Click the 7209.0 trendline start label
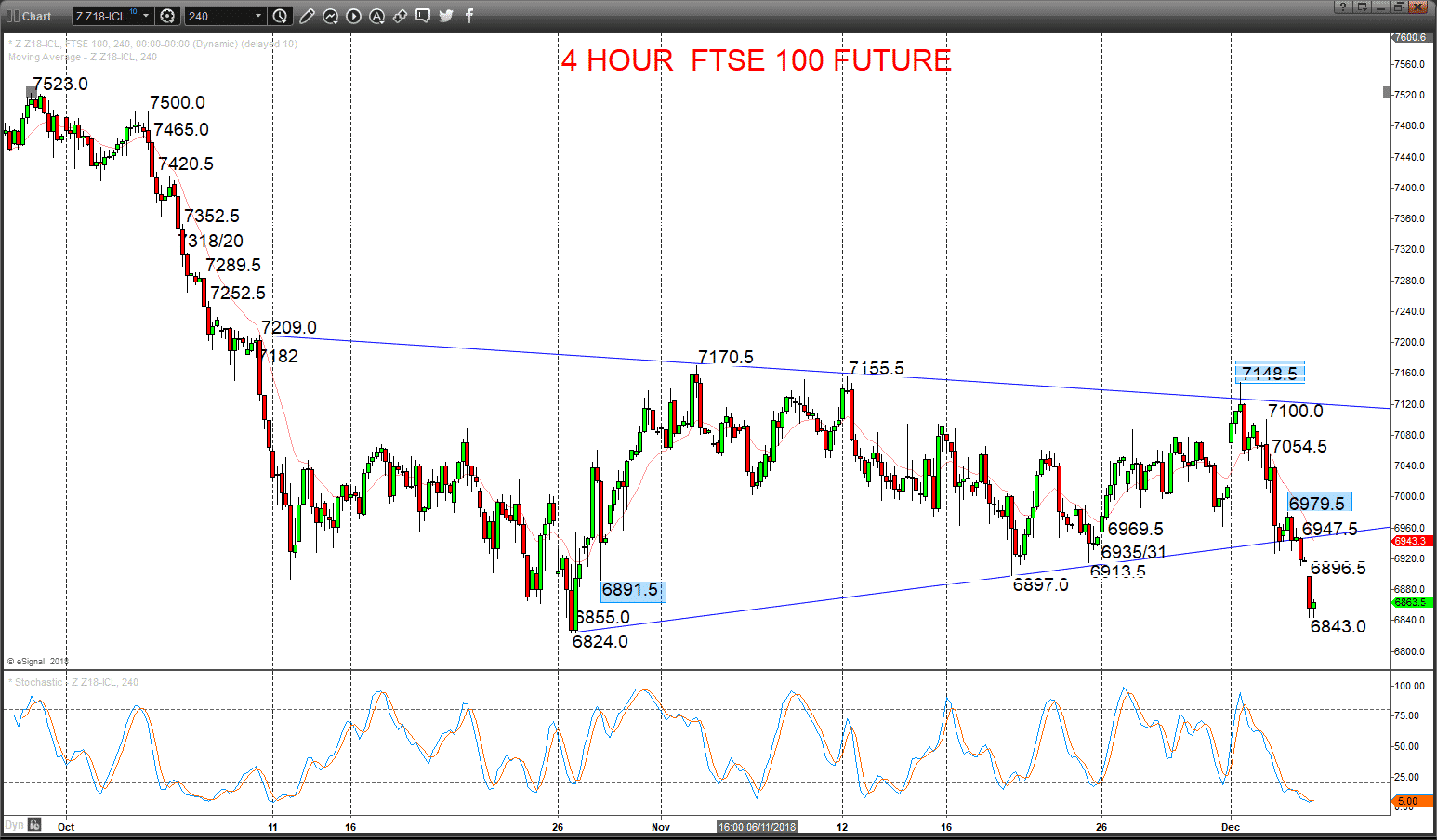Screen dimensions: 1437x840 [x=289, y=327]
